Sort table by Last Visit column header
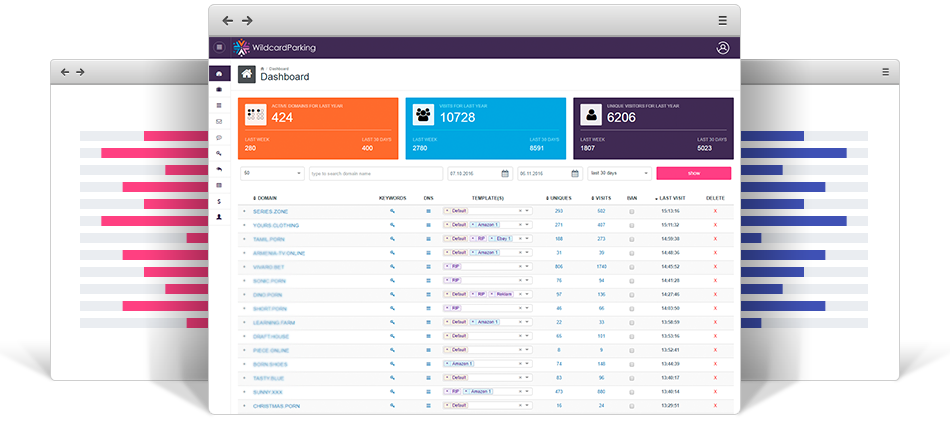This screenshot has height=430, width=950. (671, 198)
